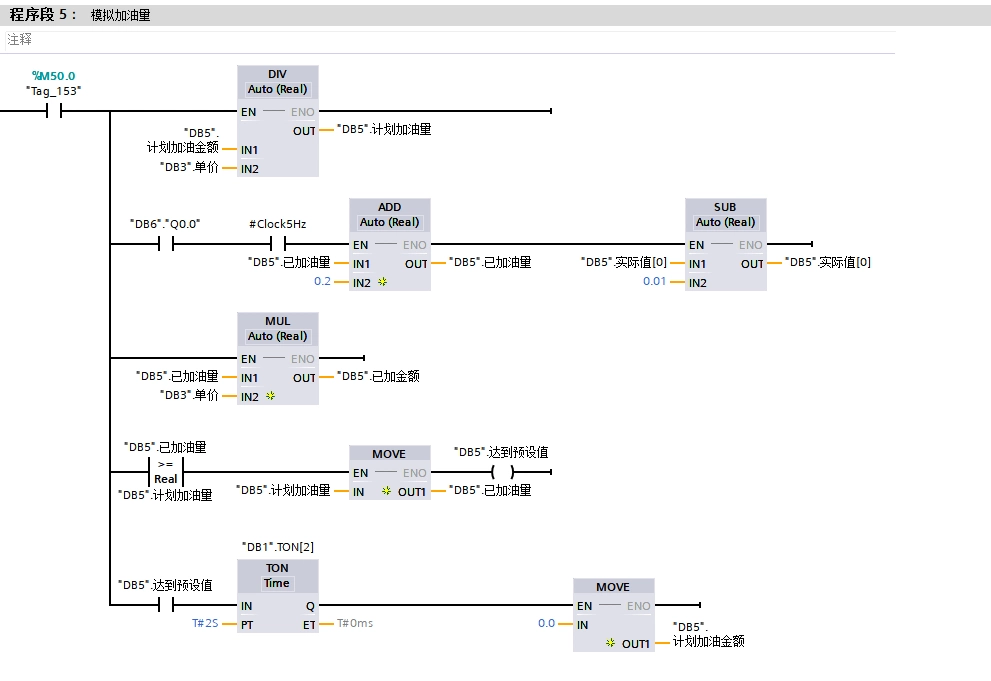Click the ADD OUT operand 已加油量
Viewport: 991px width, 681px height.
(x=490, y=262)
